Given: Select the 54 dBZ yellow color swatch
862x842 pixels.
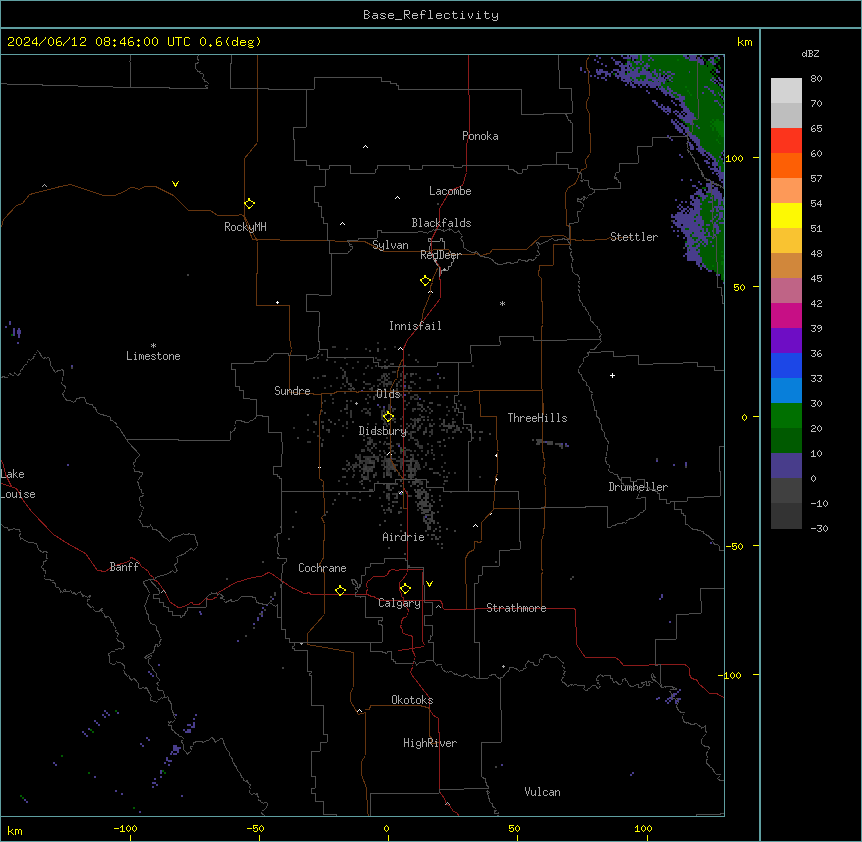Looking at the screenshot, I should [x=786, y=215].
